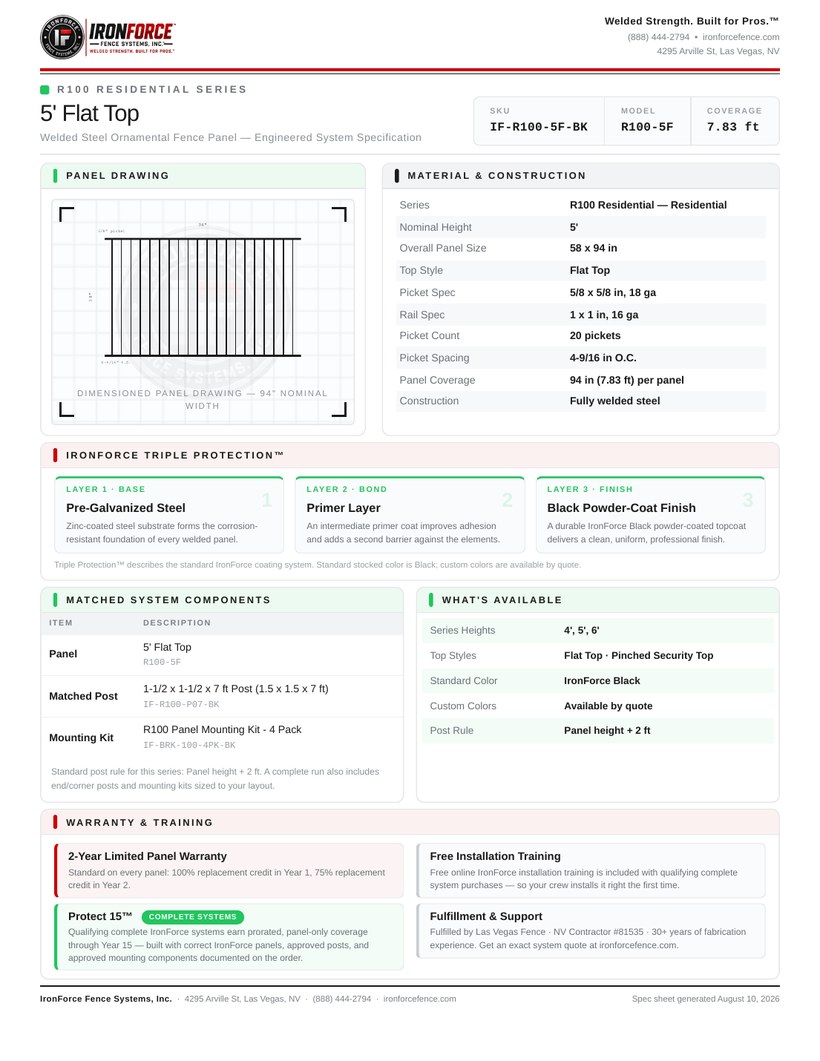Click the 1-1/2 x 1-1/2 x 7 ft Post description

click(236, 689)
